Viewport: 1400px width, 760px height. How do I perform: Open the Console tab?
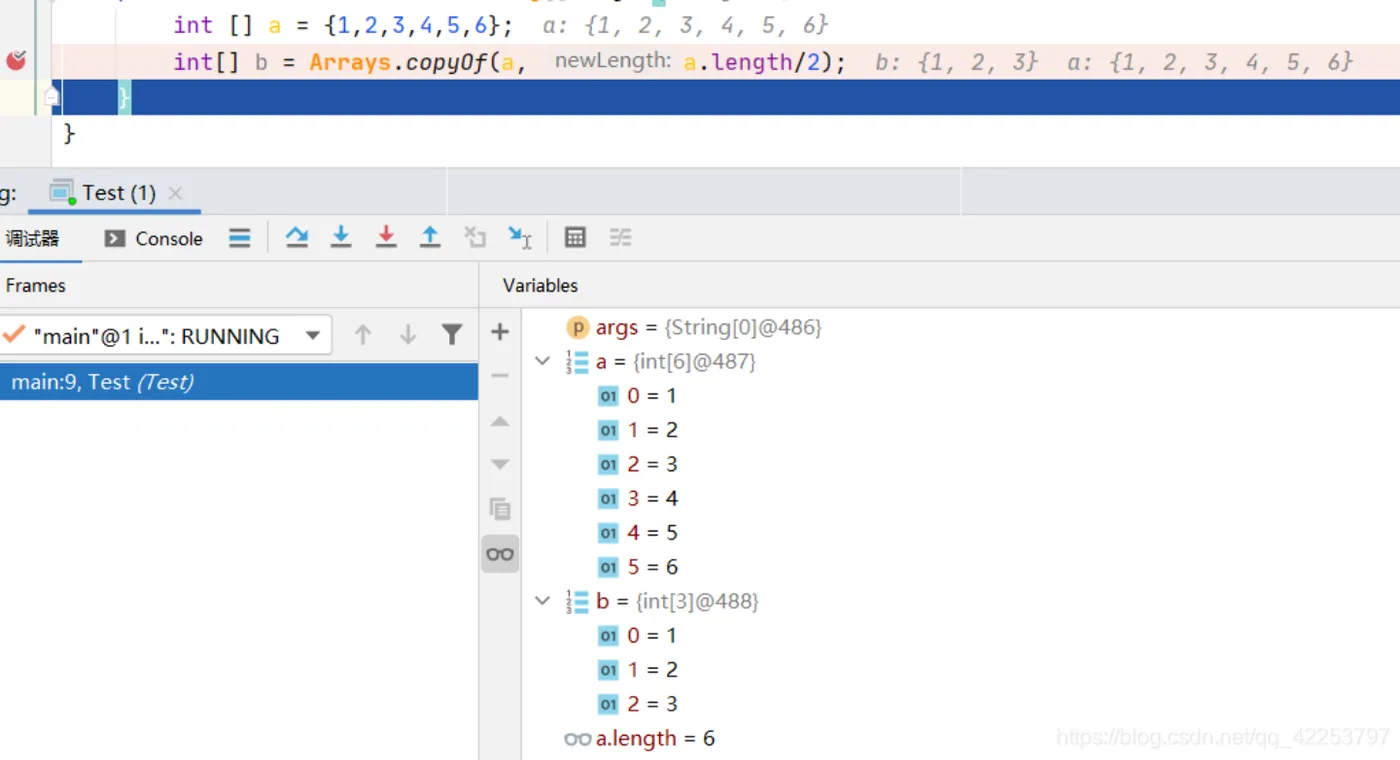coord(154,238)
